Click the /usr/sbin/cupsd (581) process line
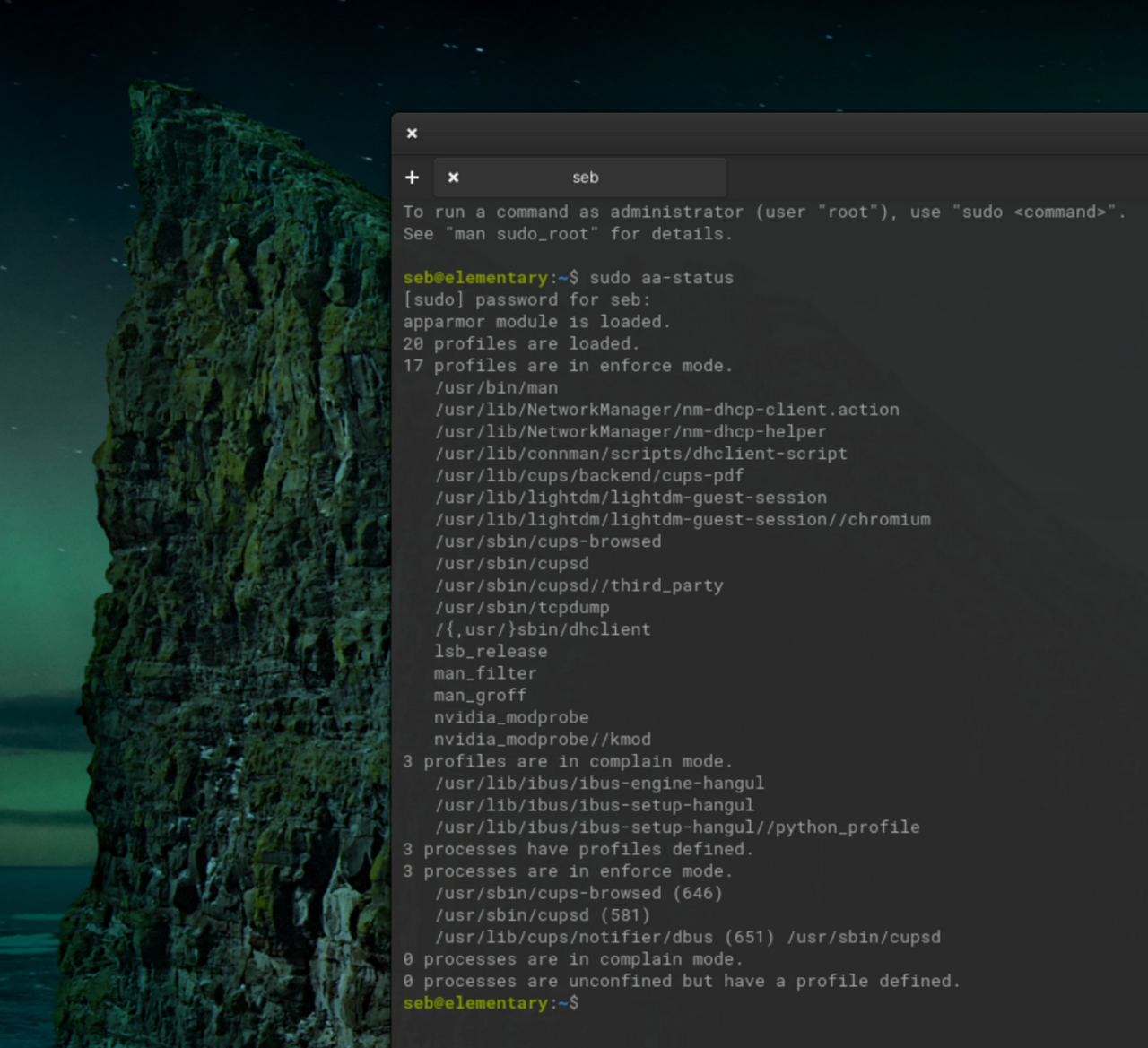Viewport: 1148px width, 1048px height. click(x=542, y=915)
